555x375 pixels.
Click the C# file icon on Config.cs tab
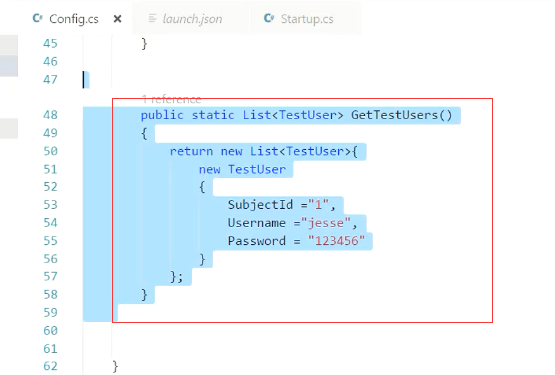pyautogui.click(x=38, y=18)
